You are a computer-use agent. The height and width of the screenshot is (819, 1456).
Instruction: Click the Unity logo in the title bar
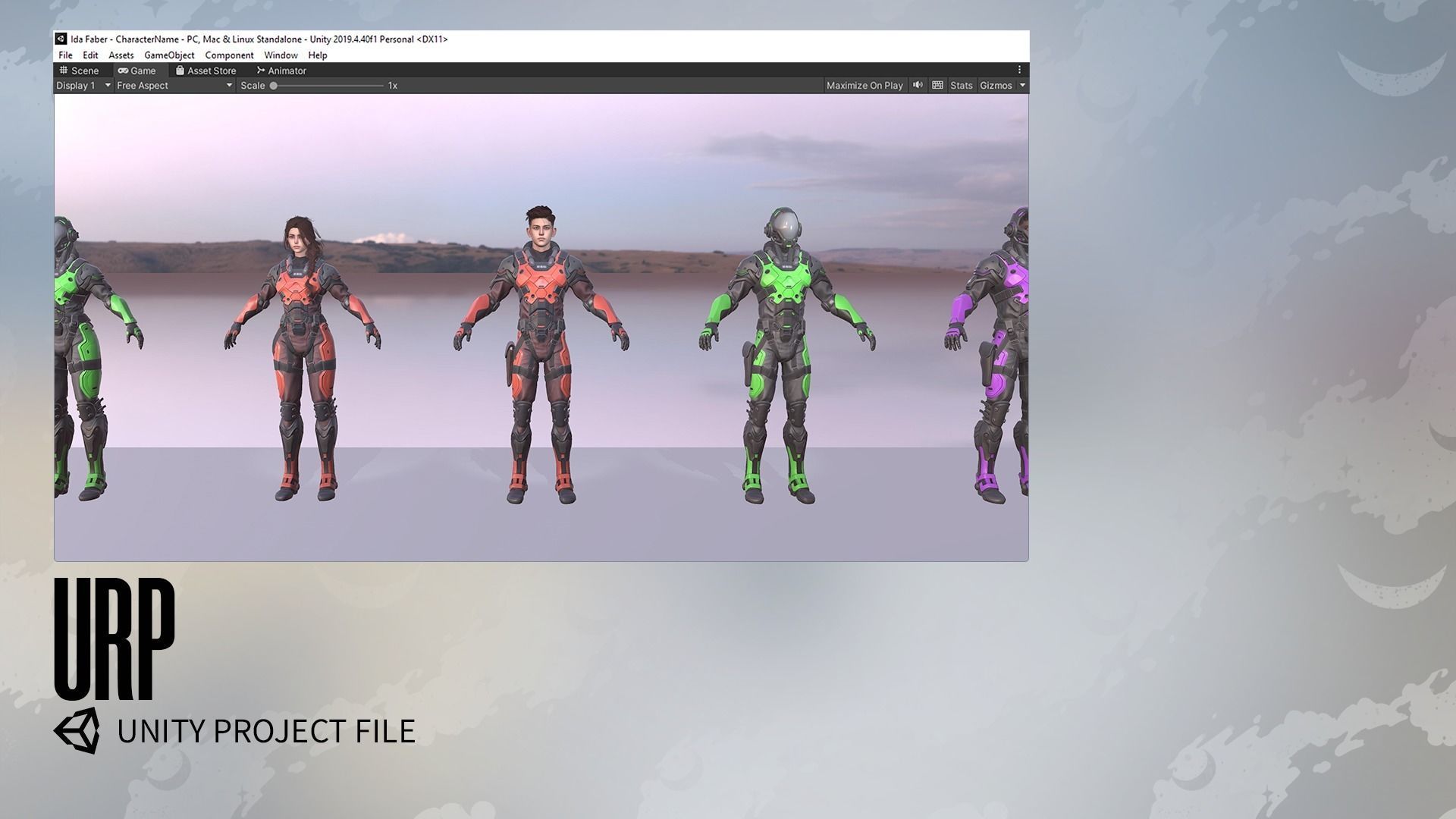pos(61,39)
